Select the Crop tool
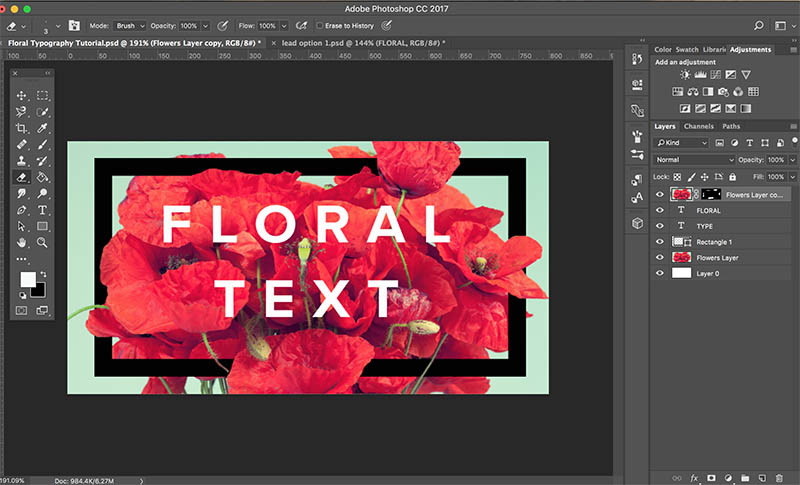The height and width of the screenshot is (485, 800). tap(21, 128)
